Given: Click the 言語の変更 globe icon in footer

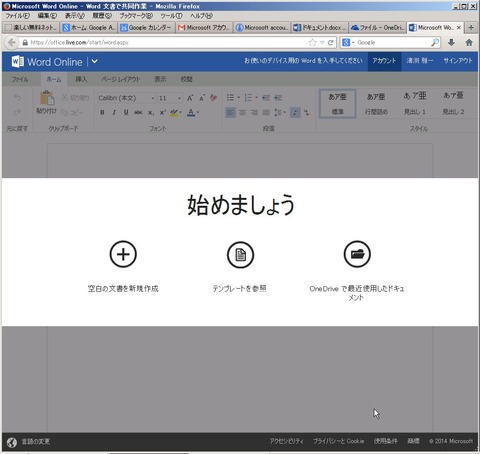Looking at the screenshot, I should 12,442.
